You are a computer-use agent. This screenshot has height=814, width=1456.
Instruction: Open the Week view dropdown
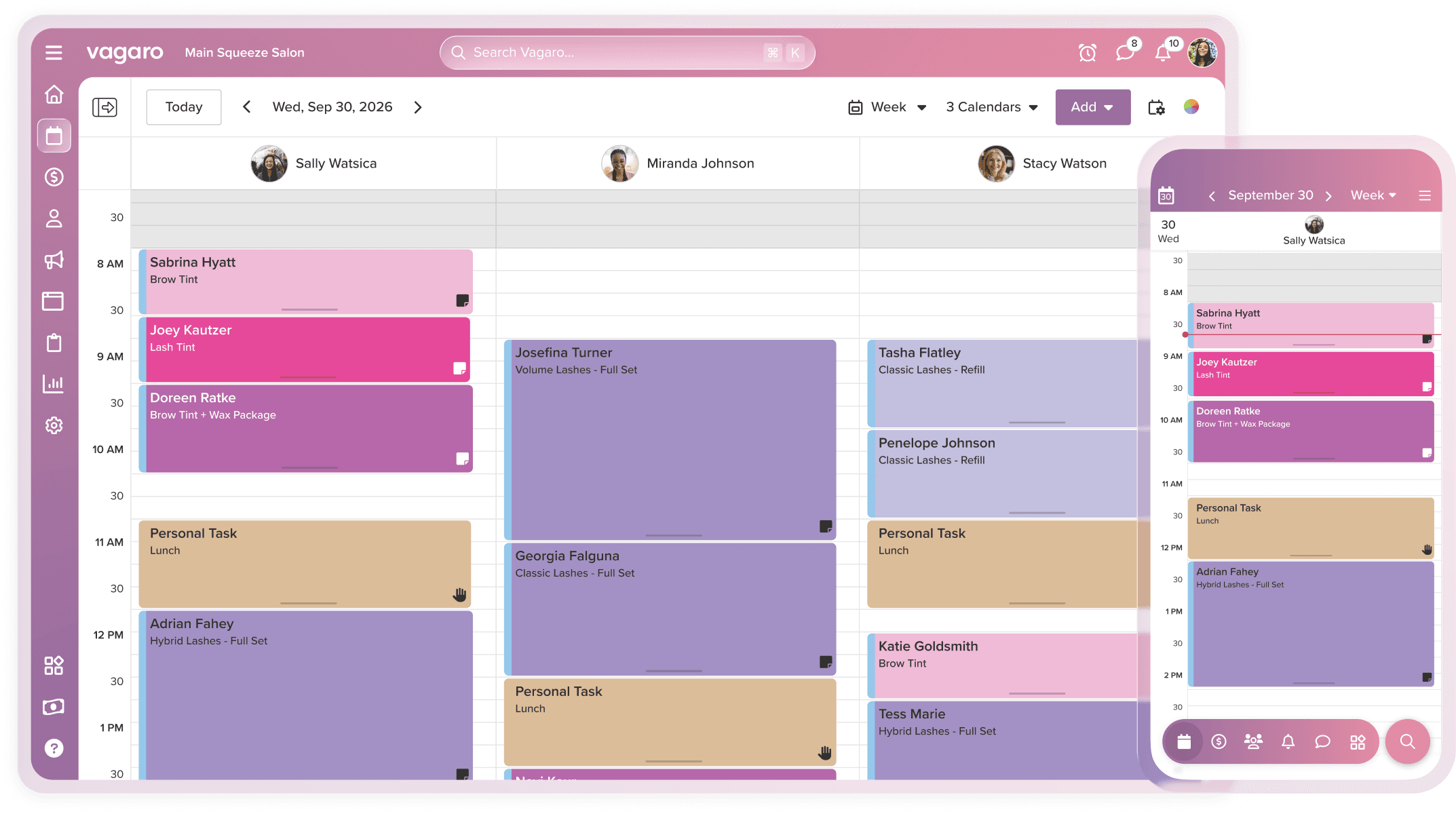pos(887,107)
